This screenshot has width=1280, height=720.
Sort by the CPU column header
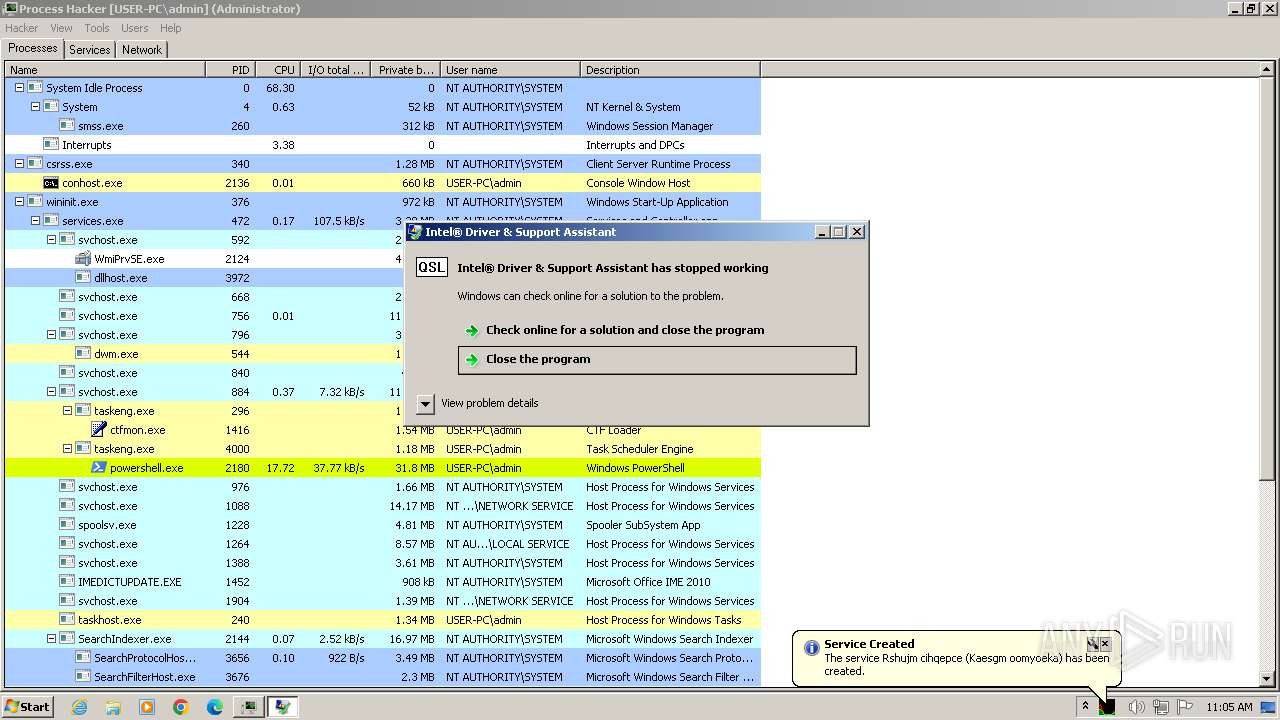pyautogui.click(x=278, y=70)
